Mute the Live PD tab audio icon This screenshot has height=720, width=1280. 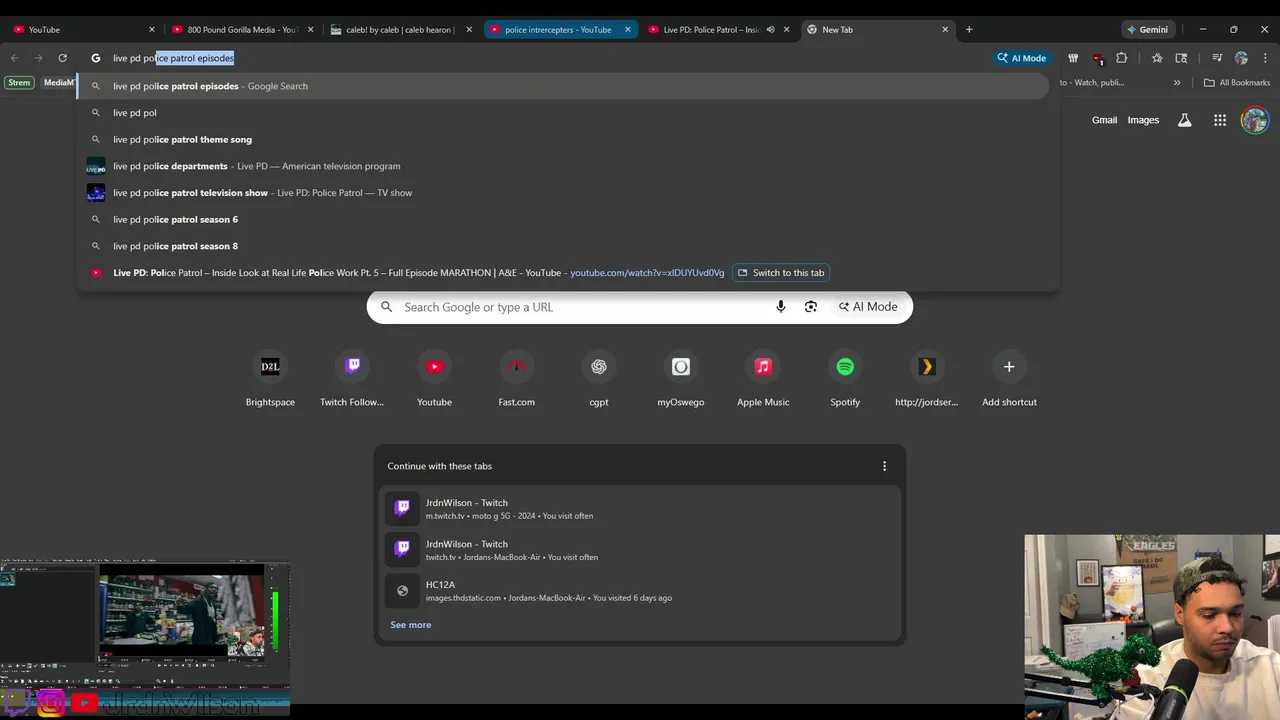point(770,30)
